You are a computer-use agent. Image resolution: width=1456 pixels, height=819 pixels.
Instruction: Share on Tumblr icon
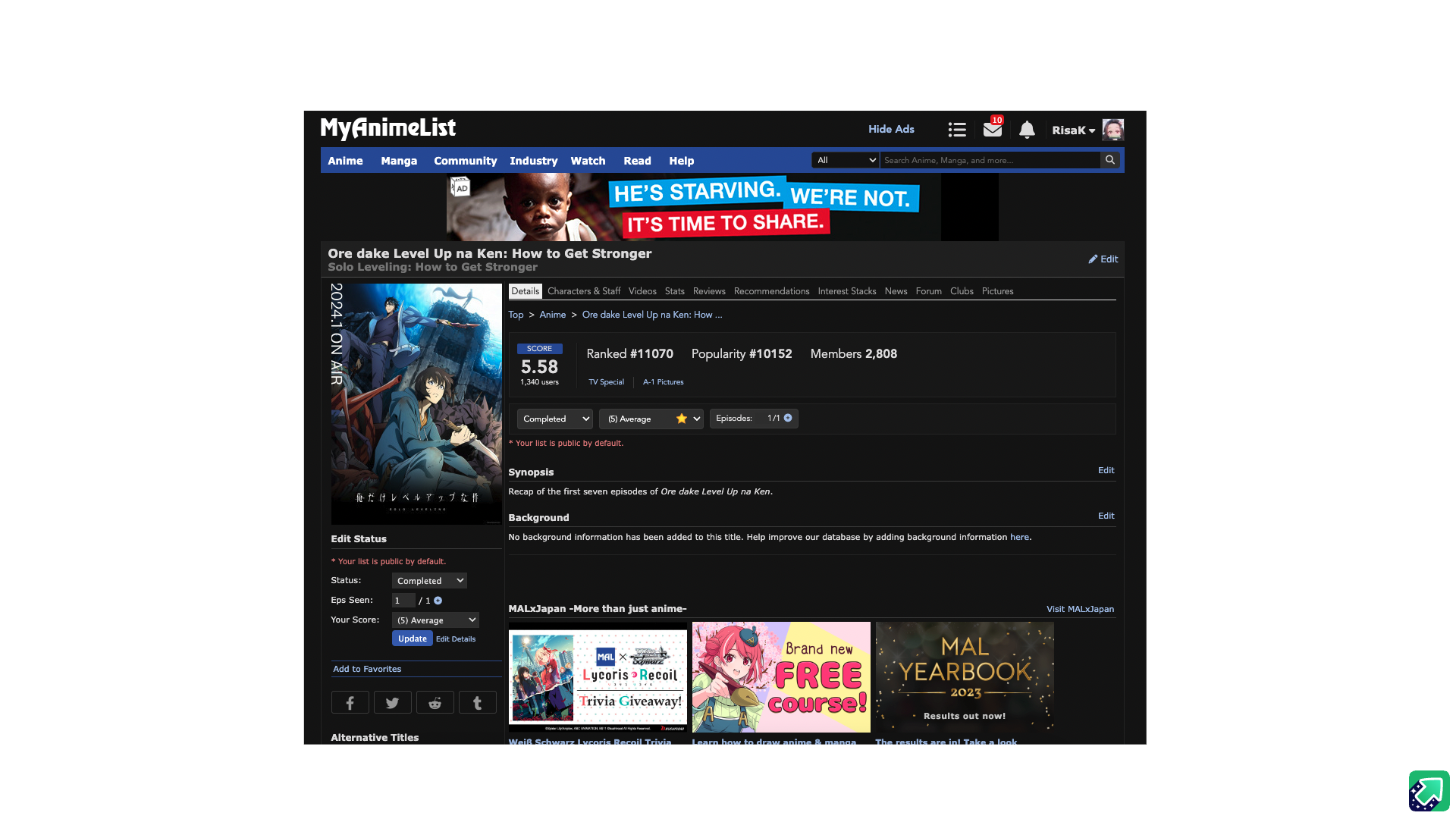click(x=477, y=703)
